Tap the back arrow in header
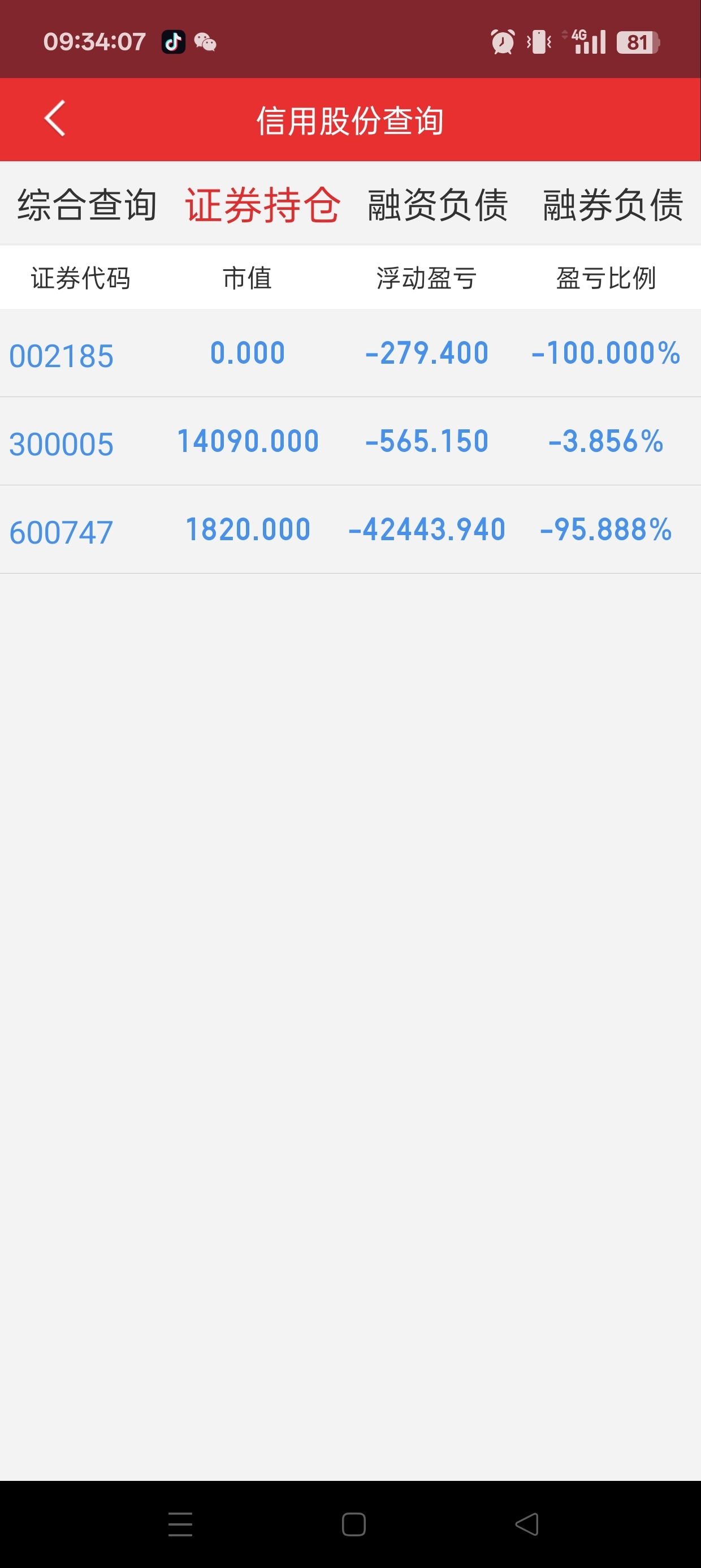Image resolution: width=701 pixels, height=1568 pixels. tap(55, 119)
